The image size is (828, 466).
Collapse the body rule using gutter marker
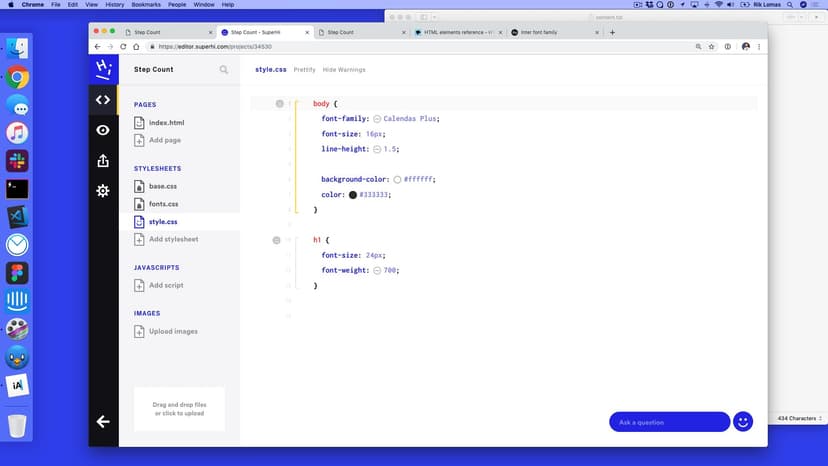[280, 104]
